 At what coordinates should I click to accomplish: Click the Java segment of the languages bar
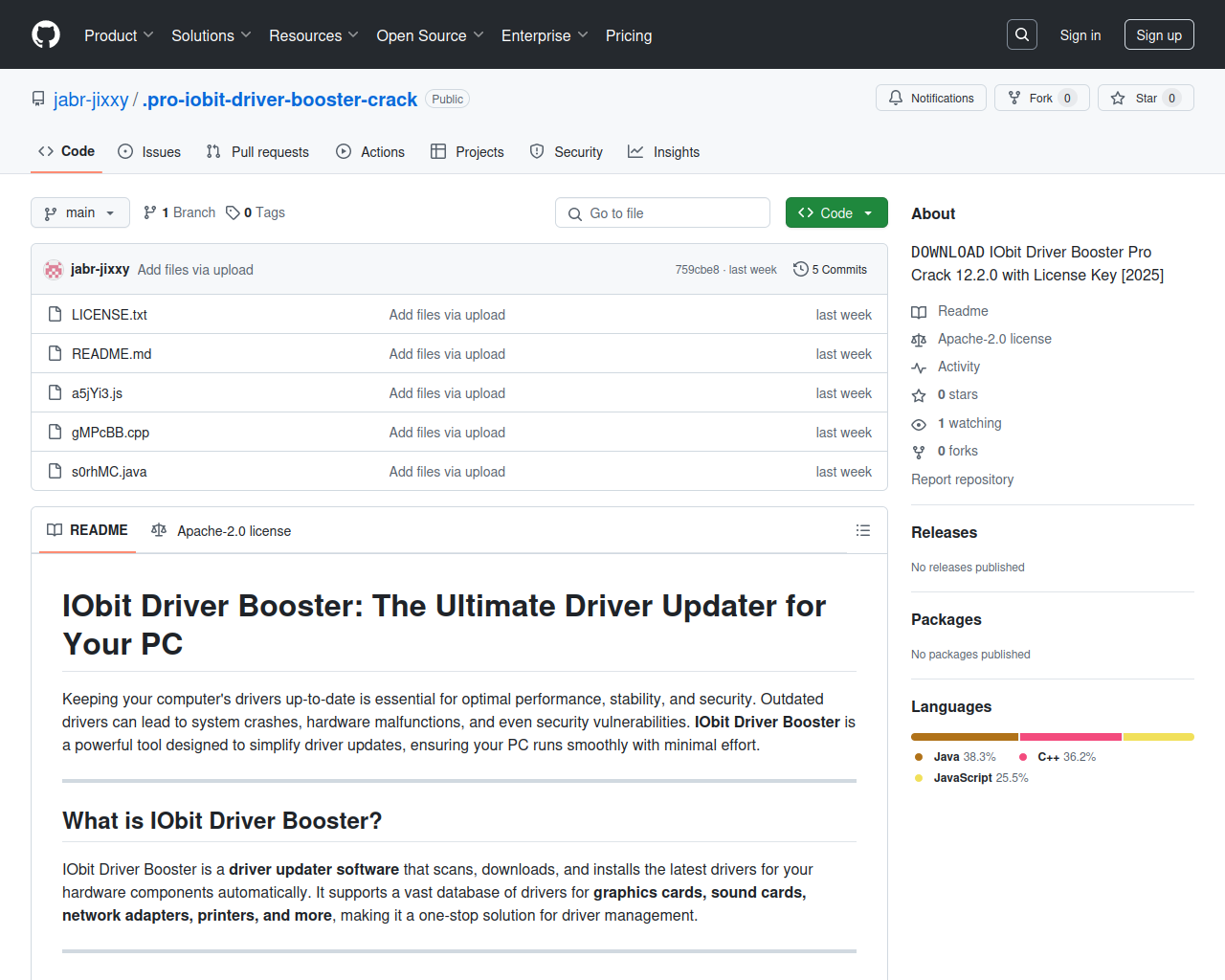965,737
